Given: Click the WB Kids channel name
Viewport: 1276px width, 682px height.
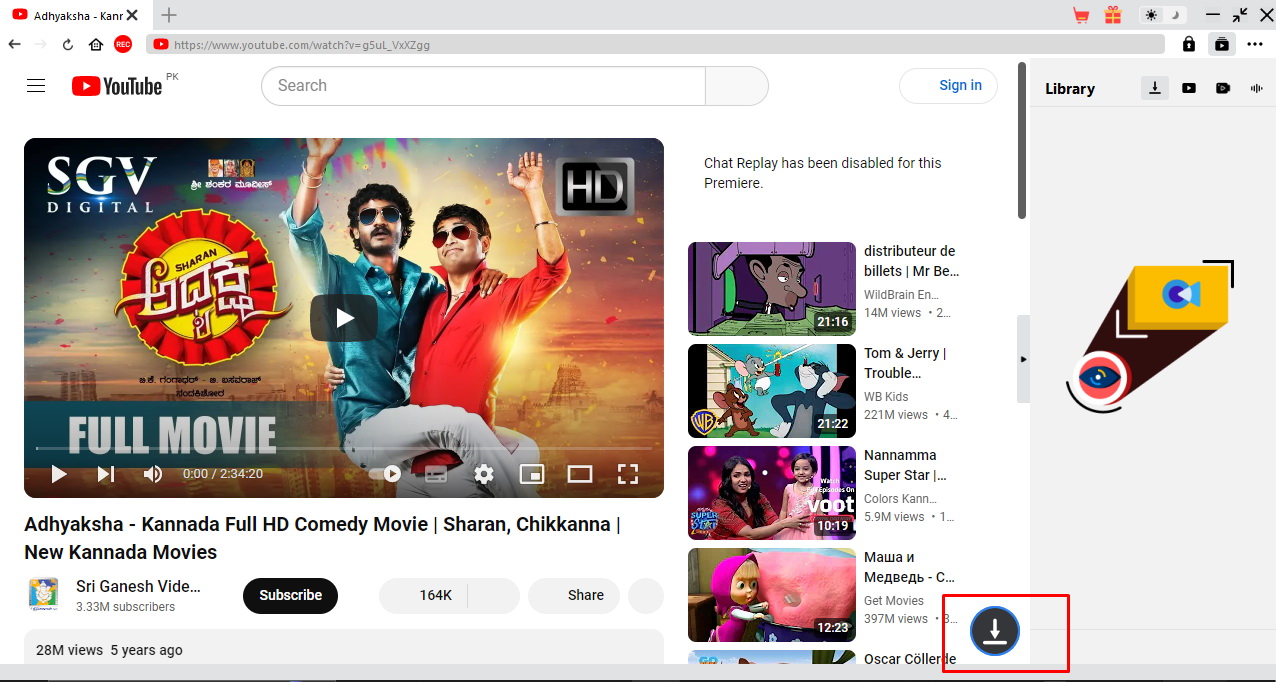Looking at the screenshot, I should click(886, 397).
